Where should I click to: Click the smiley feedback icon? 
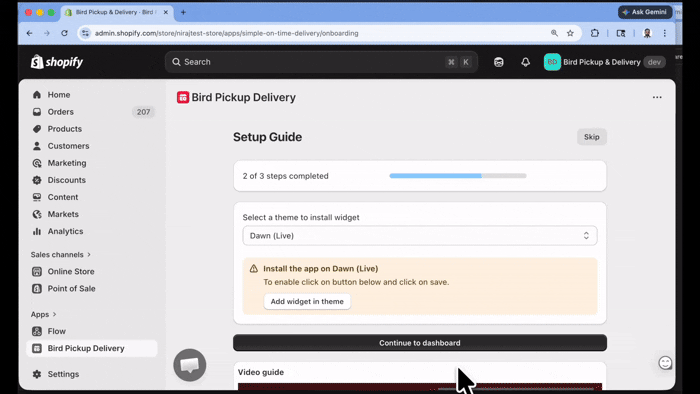click(665, 363)
